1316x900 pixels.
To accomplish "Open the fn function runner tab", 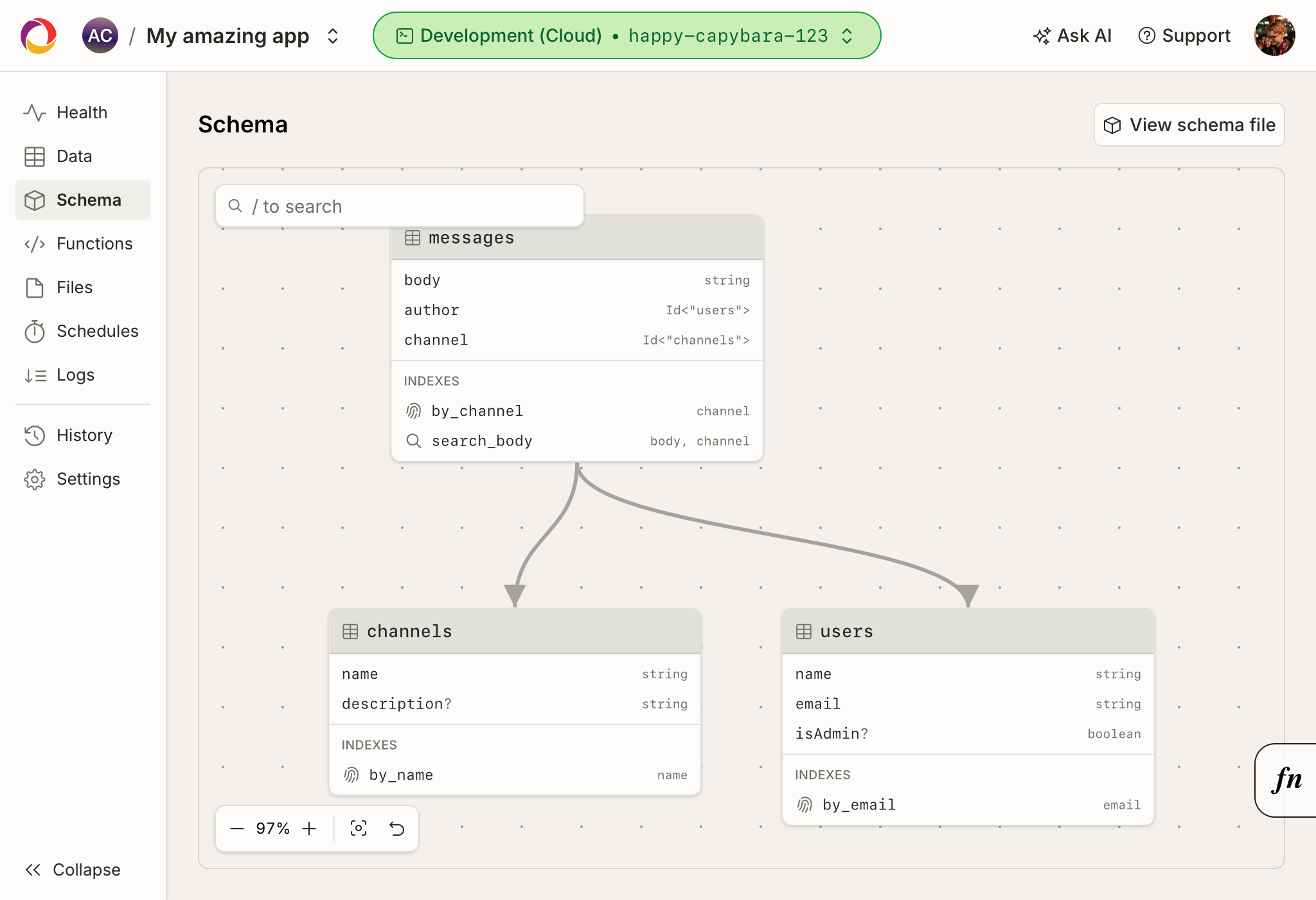I will pyautogui.click(x=1286, y=780).
